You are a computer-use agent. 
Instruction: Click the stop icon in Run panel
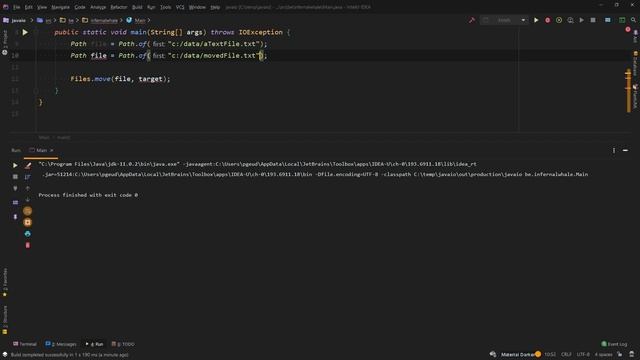[15, 177]
